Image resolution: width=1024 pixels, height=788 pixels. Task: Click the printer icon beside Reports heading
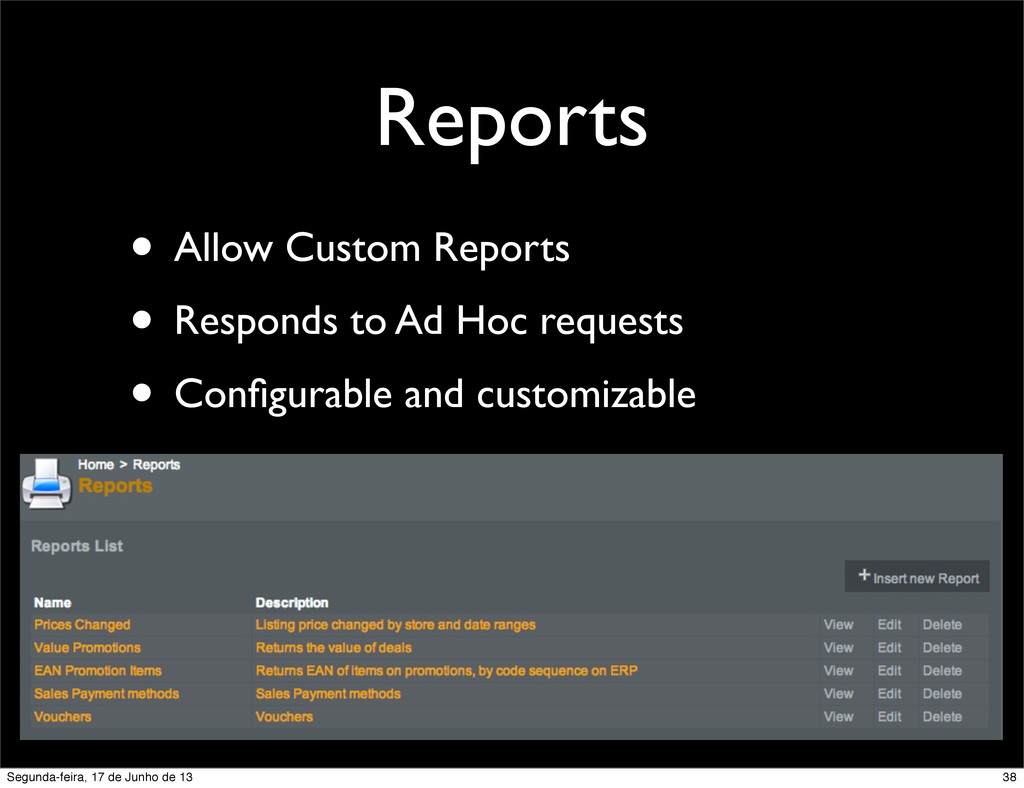point(46,484)
